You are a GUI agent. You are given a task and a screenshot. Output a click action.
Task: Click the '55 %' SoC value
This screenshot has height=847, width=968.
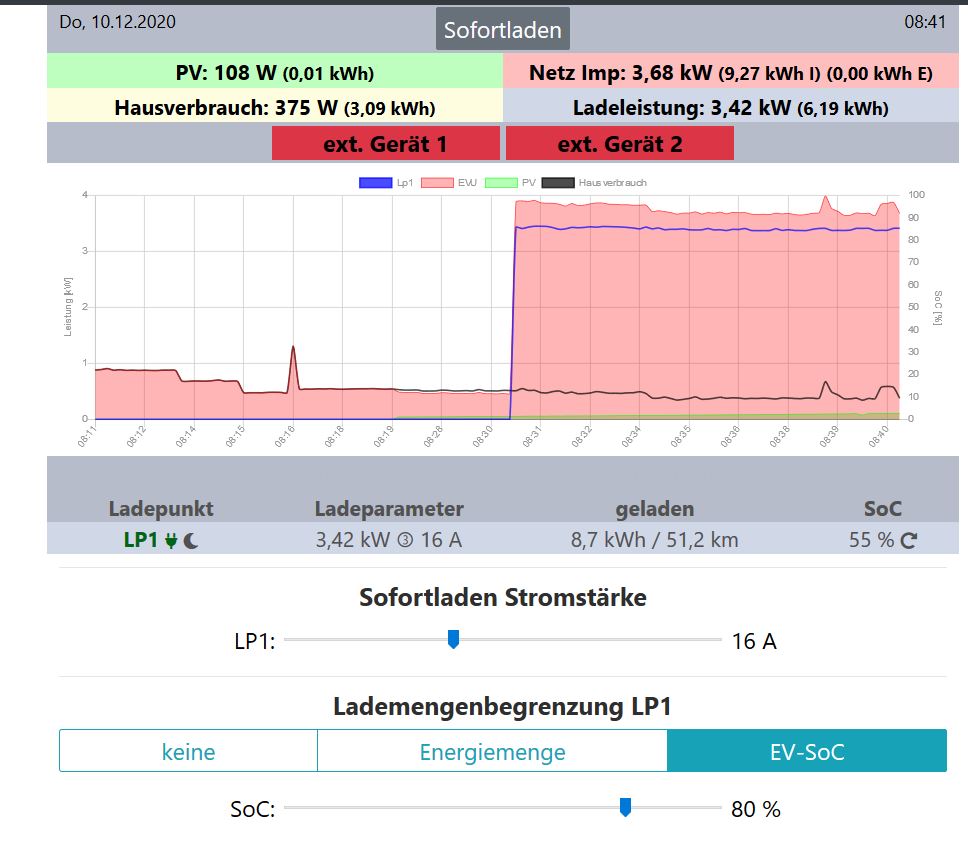click(871, 540)
